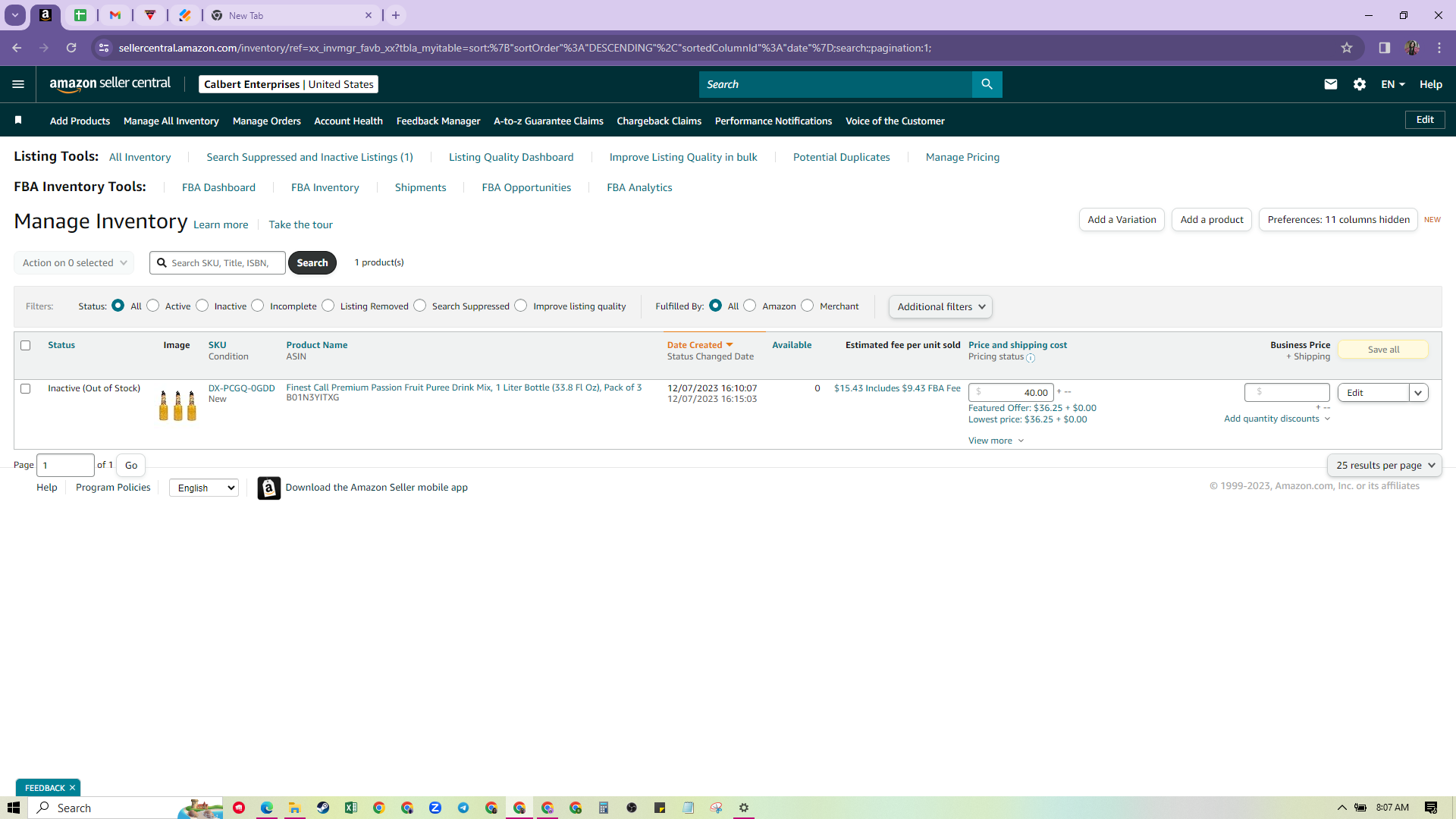1456x819 pixels.
Task: Click the magnifier search submit icon
Action: pos(987,84)
